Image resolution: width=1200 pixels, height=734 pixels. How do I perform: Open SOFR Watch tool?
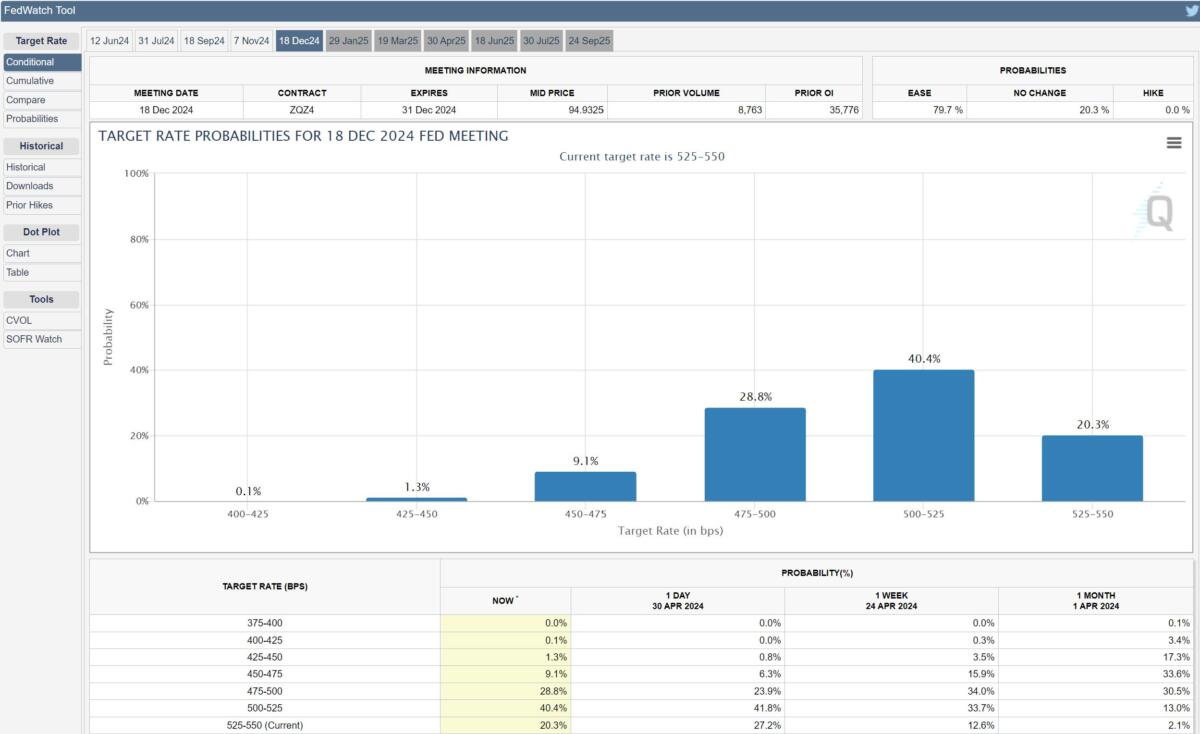pos(34,339)
